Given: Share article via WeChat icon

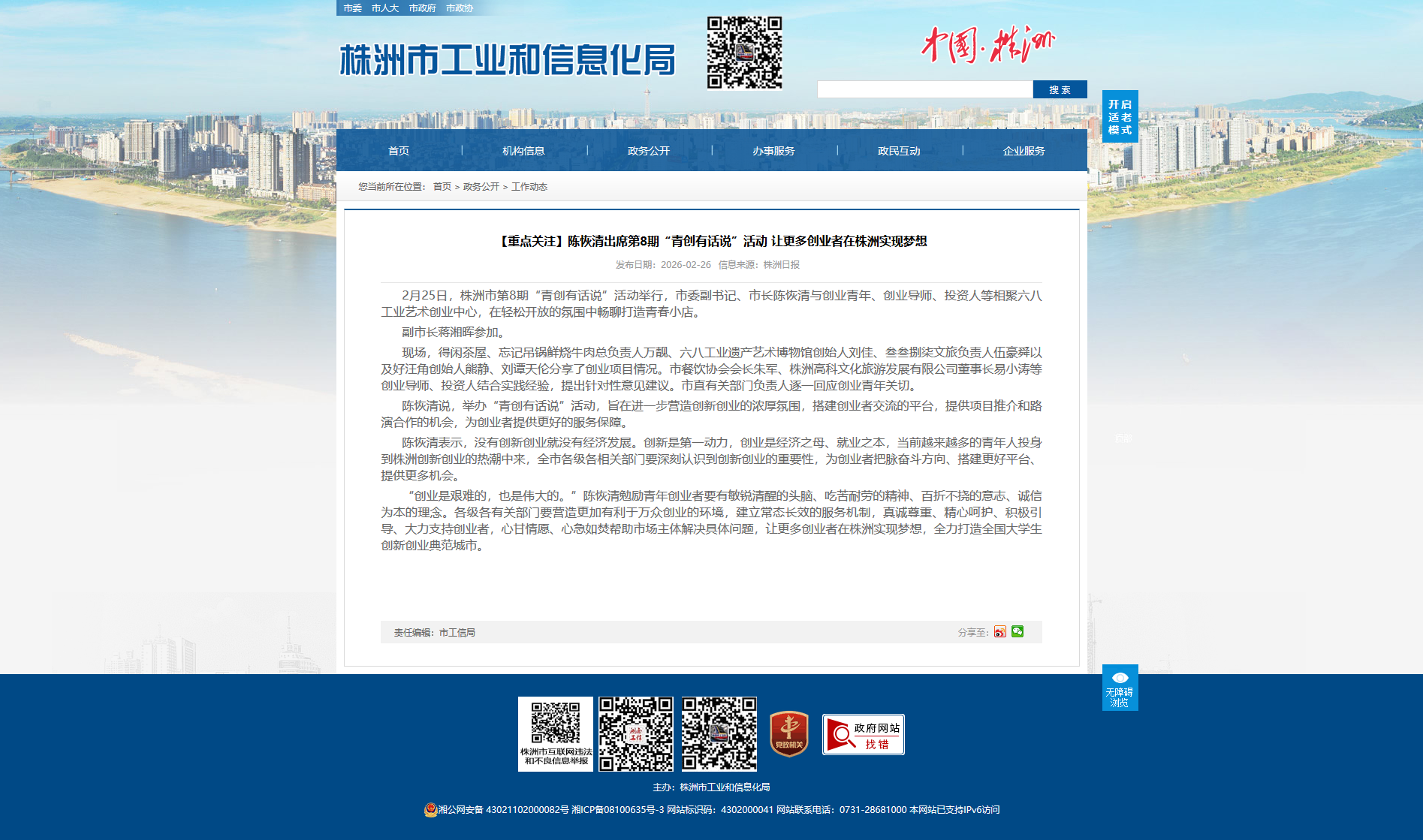Looking at the screenshot, I should coord(1018,631).
